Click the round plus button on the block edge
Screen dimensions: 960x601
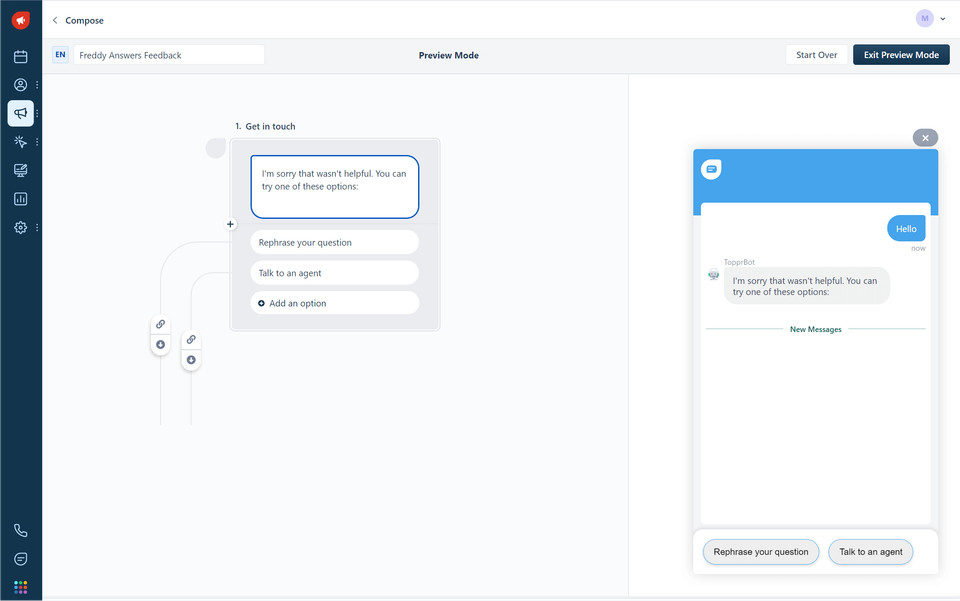click(230, 225)
